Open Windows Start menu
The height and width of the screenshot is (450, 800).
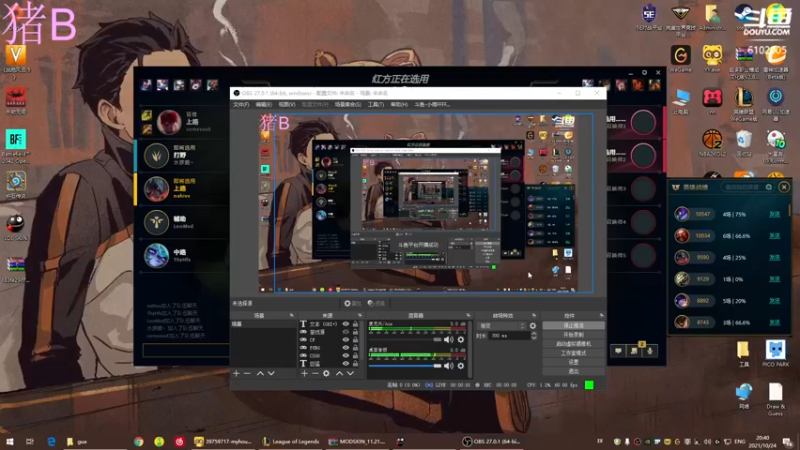click(9, 441)
